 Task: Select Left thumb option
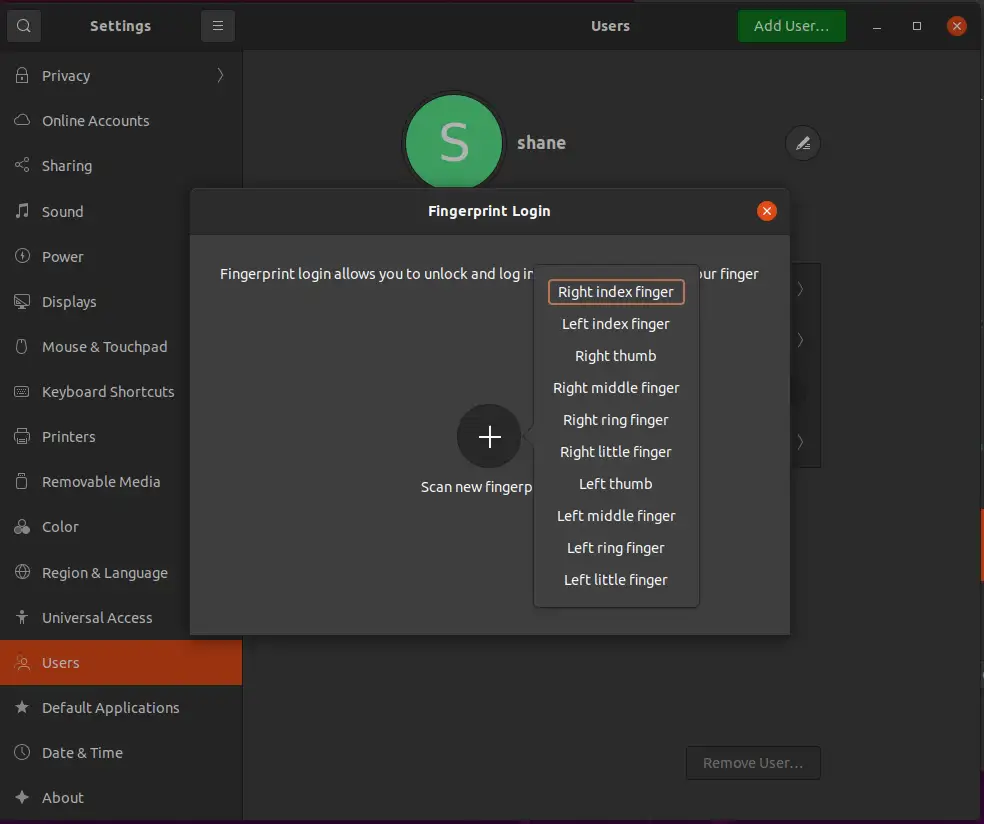[x=616, y=484]
